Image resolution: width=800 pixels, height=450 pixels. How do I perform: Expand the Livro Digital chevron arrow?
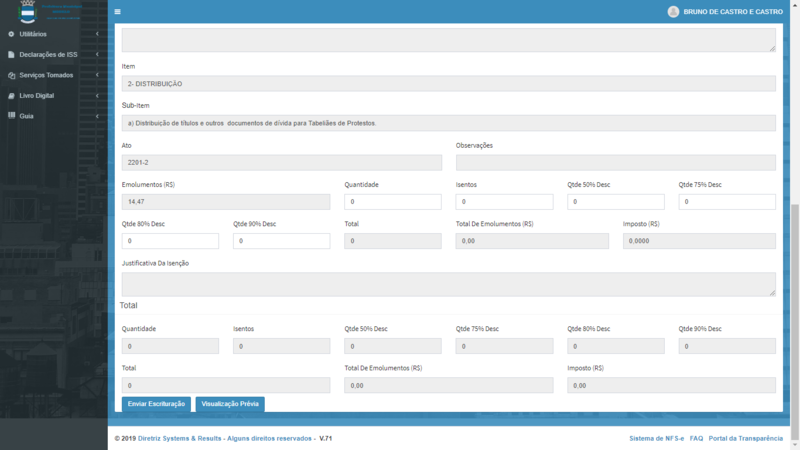coord(97,96)
